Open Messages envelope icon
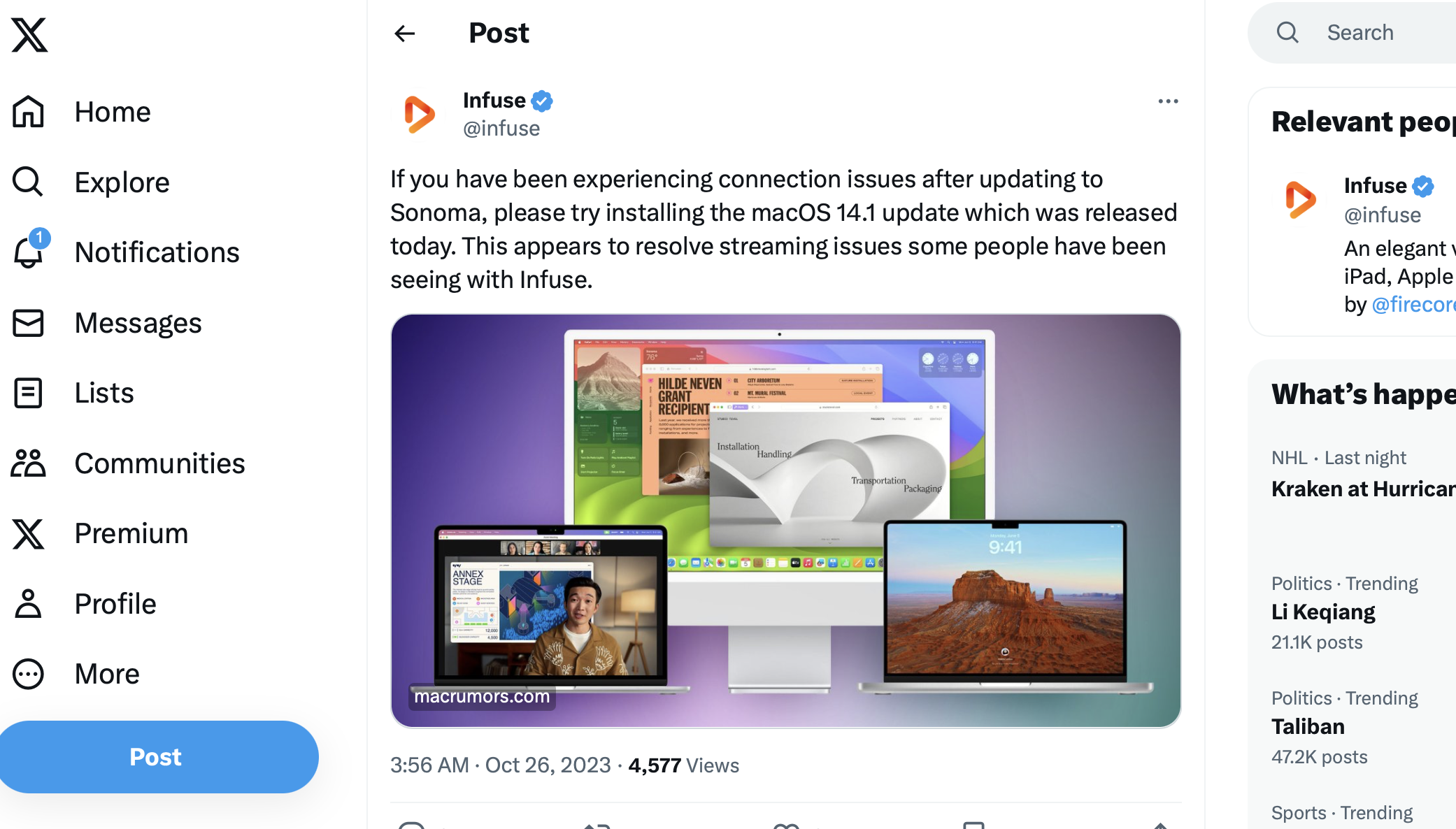The image size is (1456, 829). 29,323
